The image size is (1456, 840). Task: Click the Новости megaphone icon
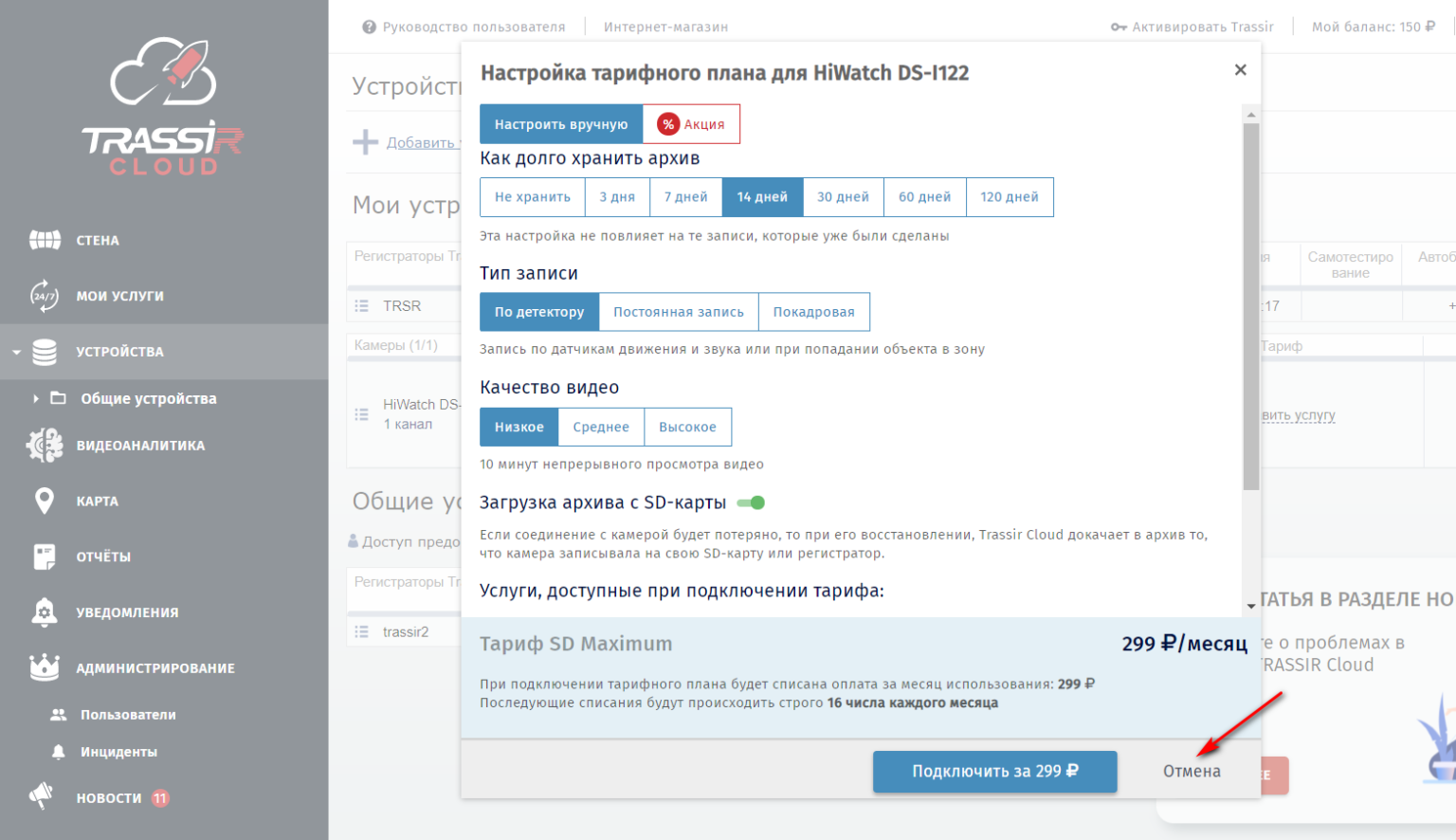(x=42, y=795)
